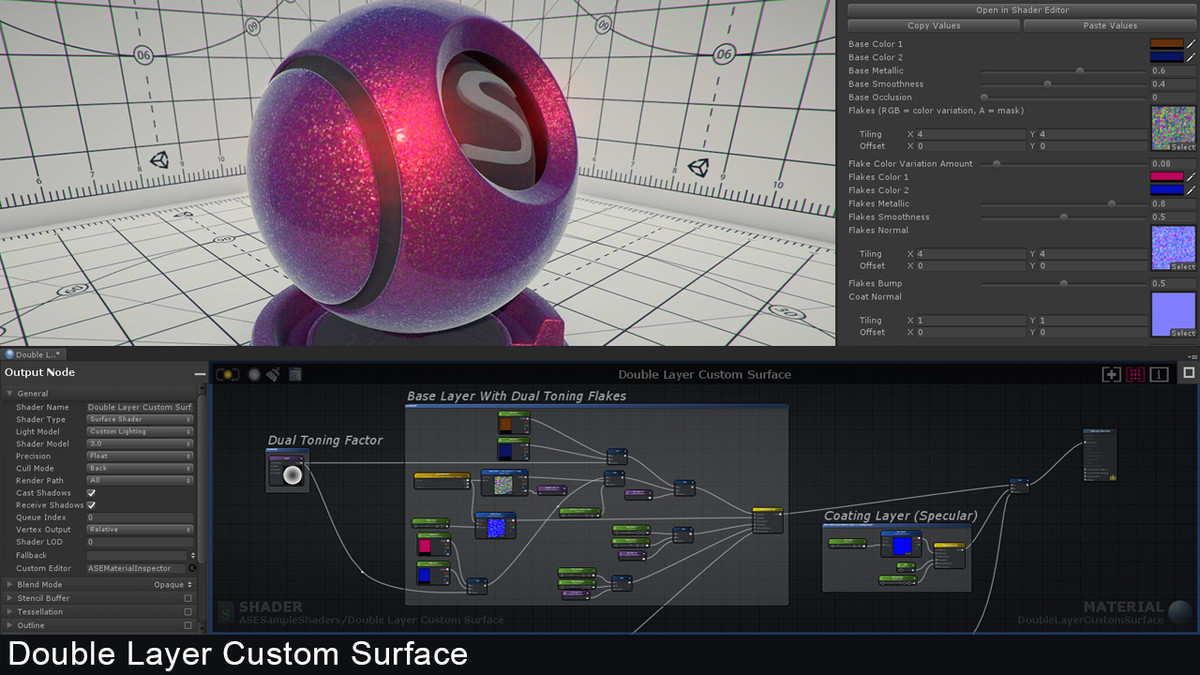Click the Base Color 2 swatch
Image resolution: width=1200 pixels, height=675 pixels.
point(1167,57)
